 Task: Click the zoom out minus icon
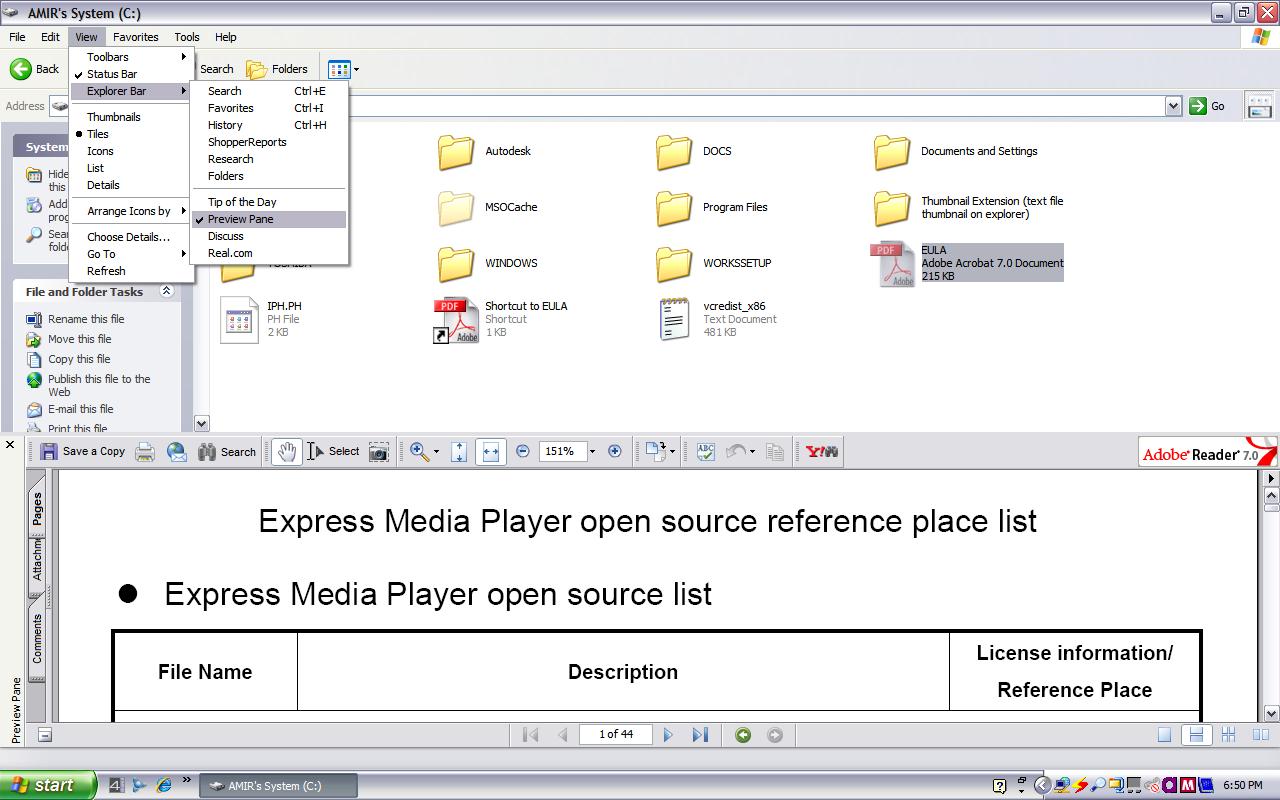pyautogui.click(x=522, y=452)
